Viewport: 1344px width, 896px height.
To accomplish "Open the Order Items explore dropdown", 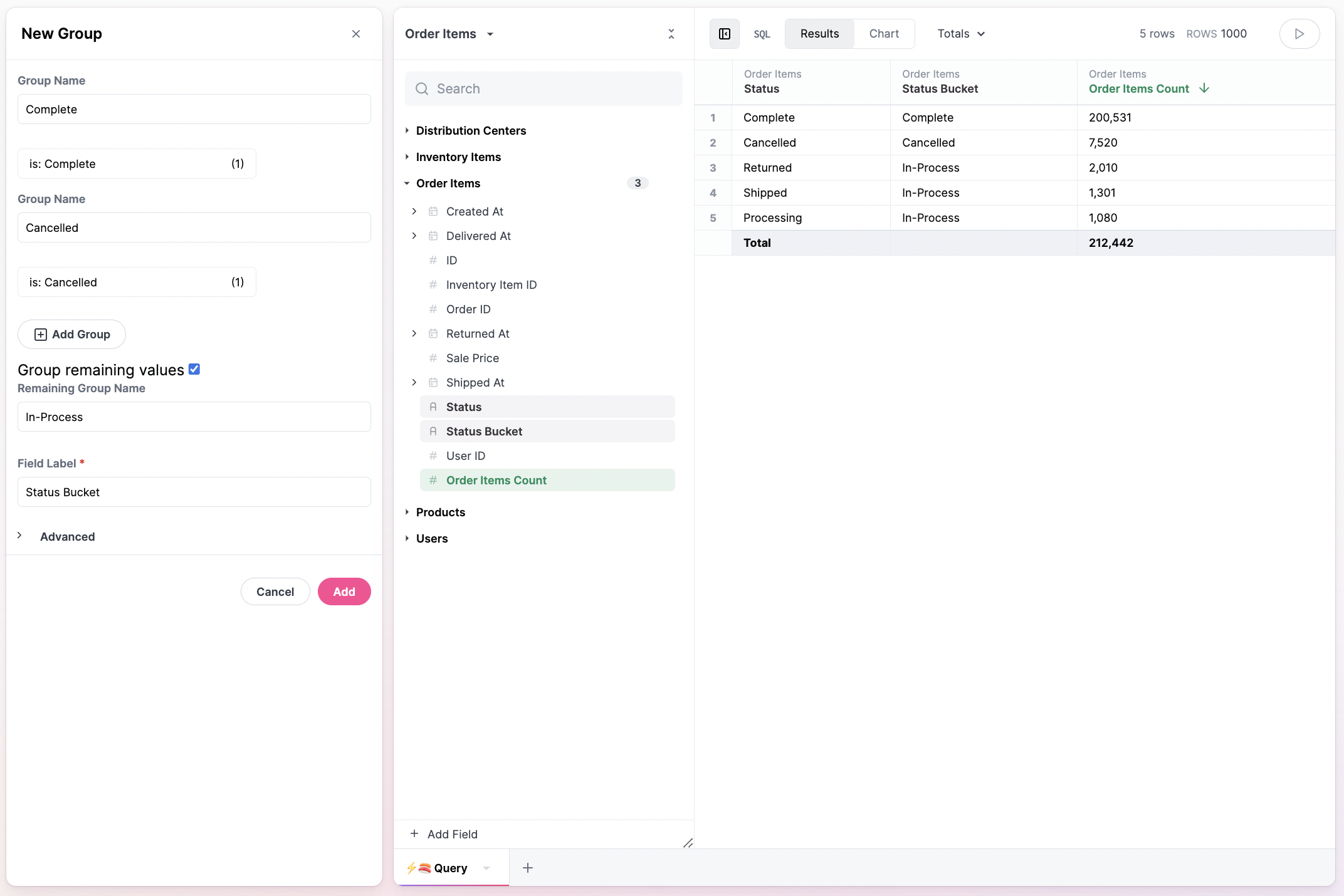I will click(490, 34).
